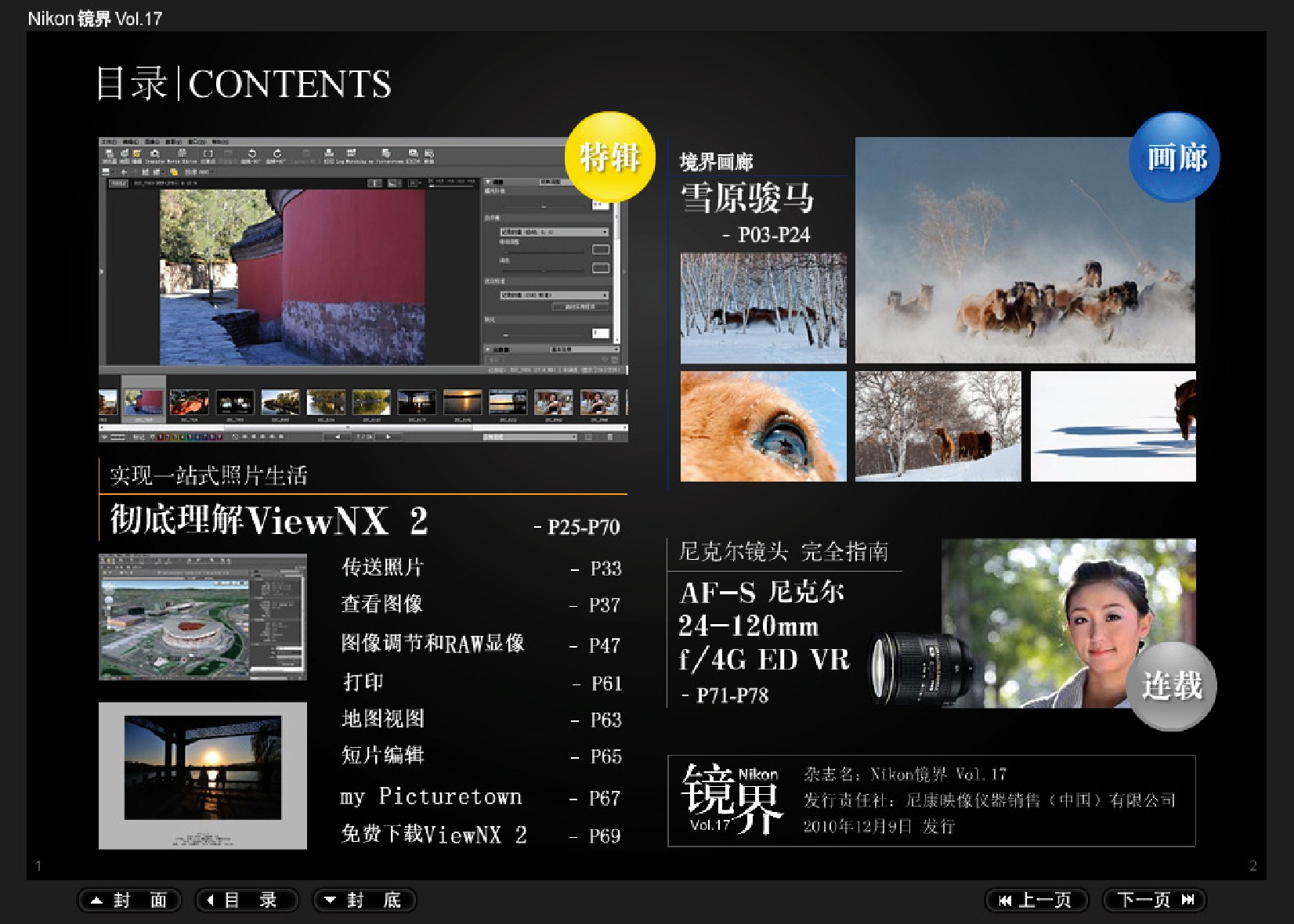Image resolution: width=1294 pixels, height=924 pixels.
Task: Click the publisher line 尼康映像仪器销售
Action: [x=990, y=800]
